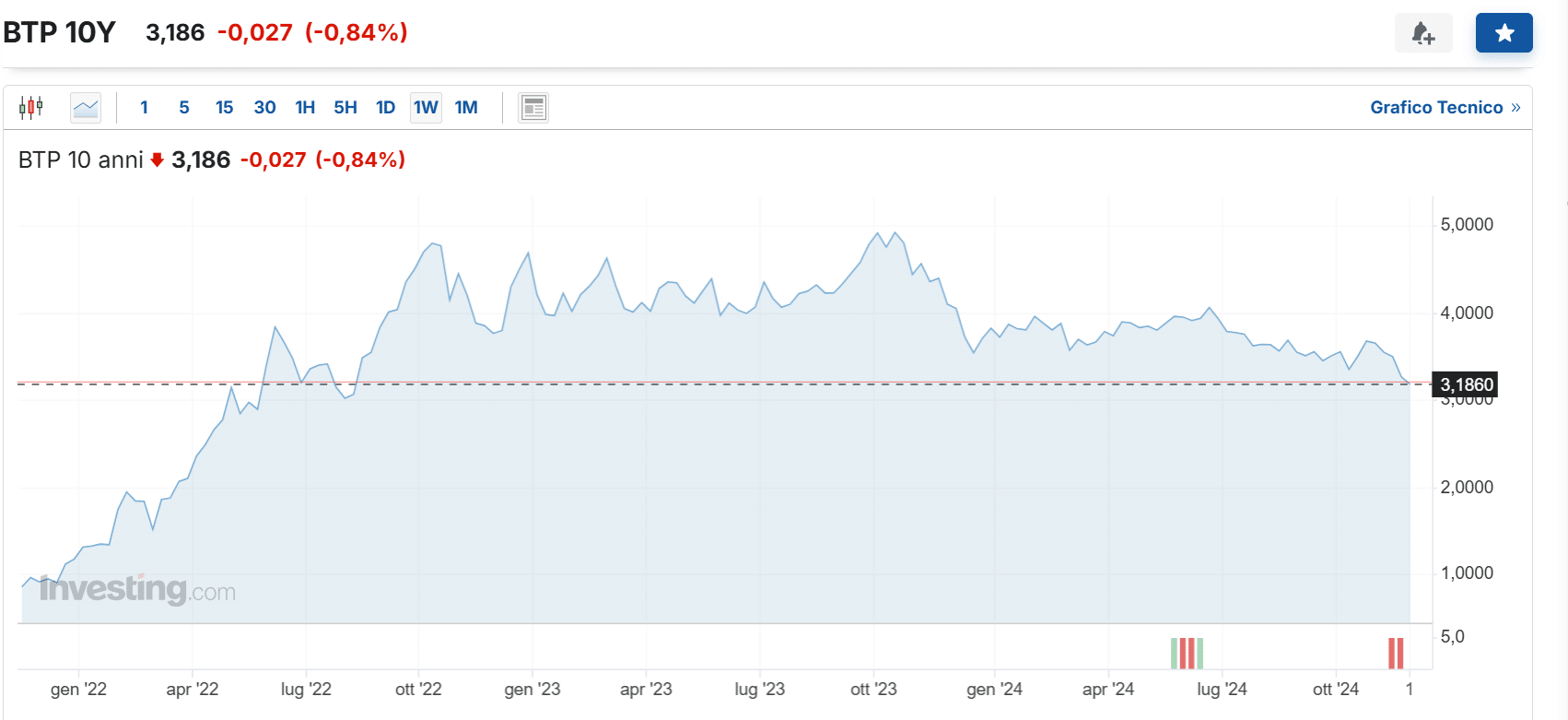Click the volume bars near lug '24
The height and width of the screenshot is (720, 1568).
click(1187, 654)
